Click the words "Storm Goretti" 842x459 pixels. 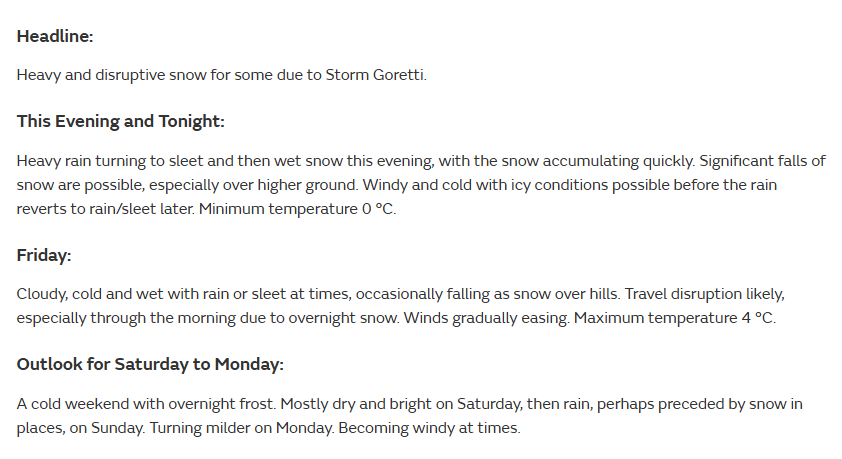click(x=375, y=75)
